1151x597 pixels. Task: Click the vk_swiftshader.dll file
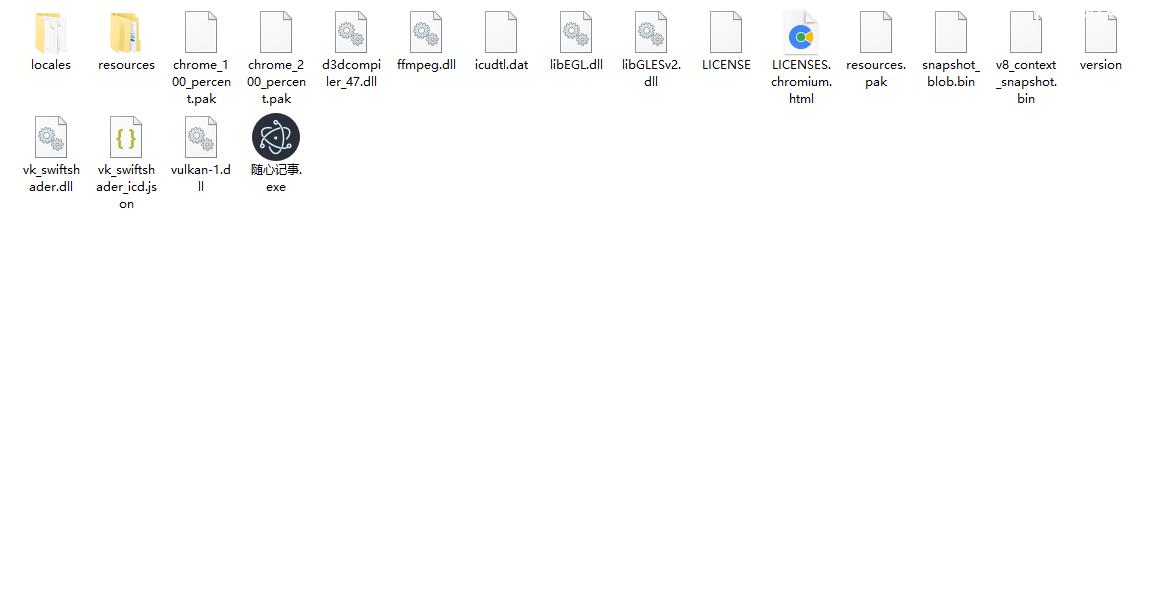point(51,138)
